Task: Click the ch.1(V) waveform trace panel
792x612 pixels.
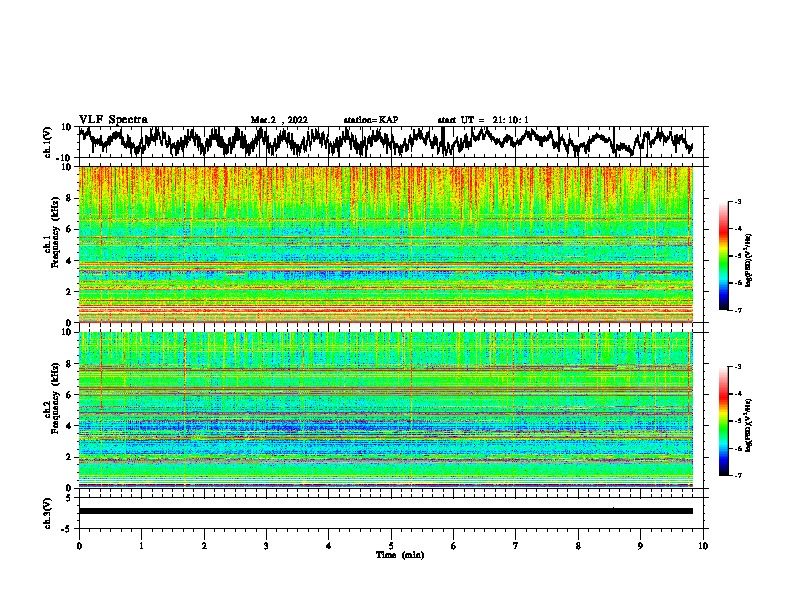Action: (391, 142)
